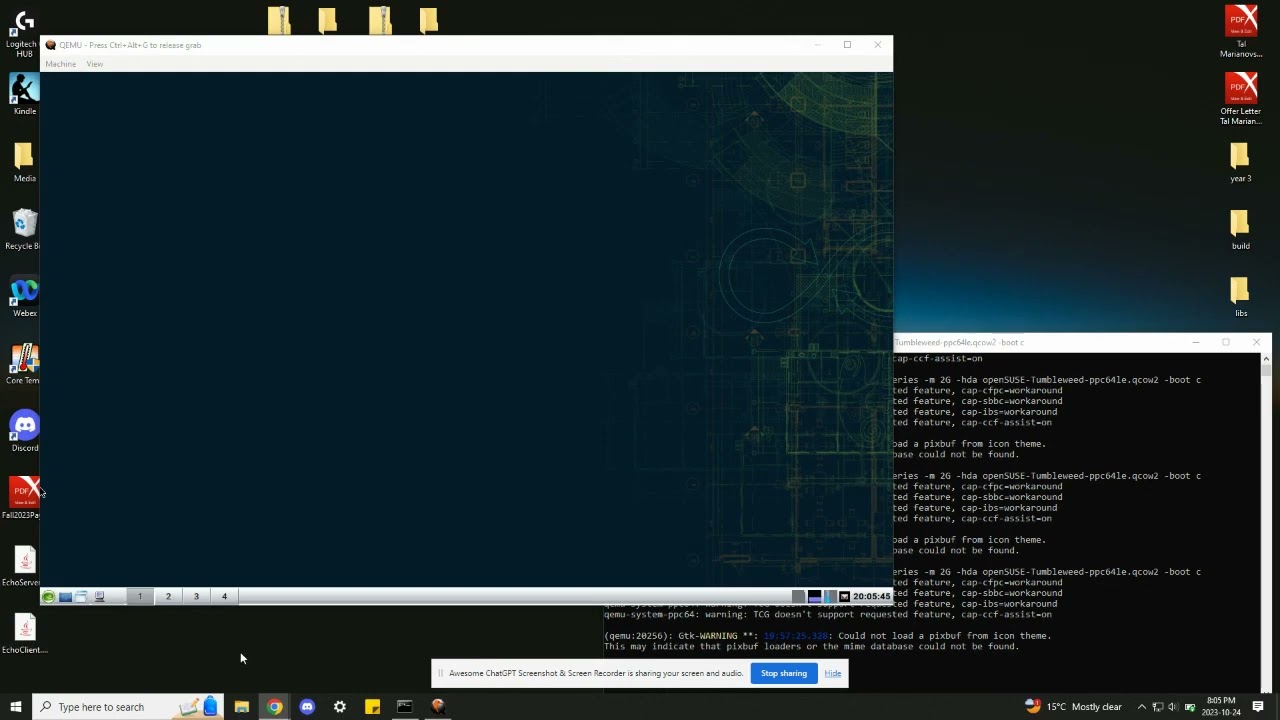Switch to the terminal window in the taskbar

click(x=405, y=707)
